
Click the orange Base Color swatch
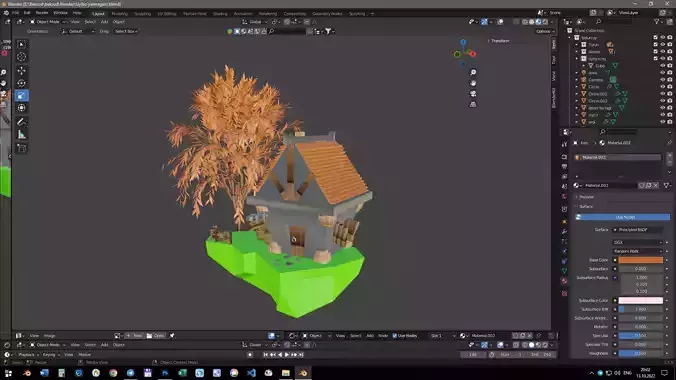tap(641, 260)
